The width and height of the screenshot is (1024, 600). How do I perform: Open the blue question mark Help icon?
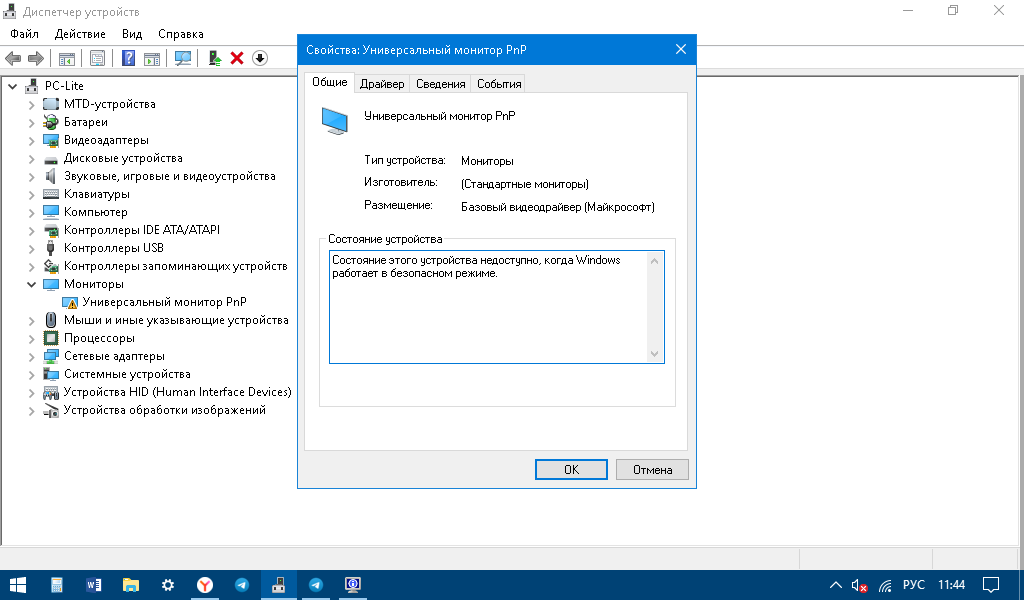pyautogui.click(x=128, y=58)
